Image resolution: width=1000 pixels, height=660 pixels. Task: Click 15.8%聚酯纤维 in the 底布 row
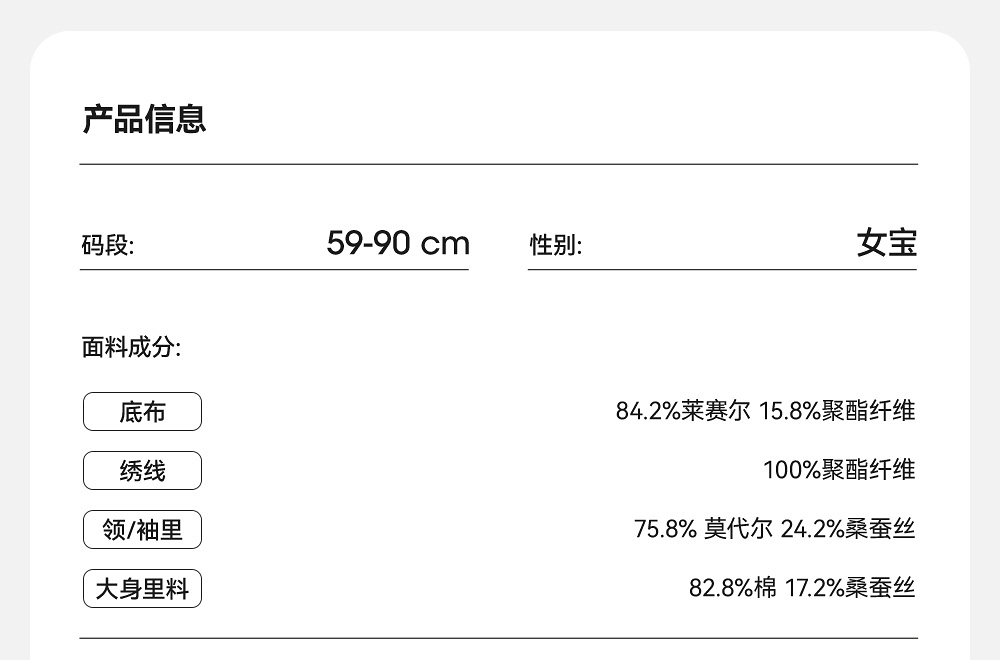tap(837, 411)
